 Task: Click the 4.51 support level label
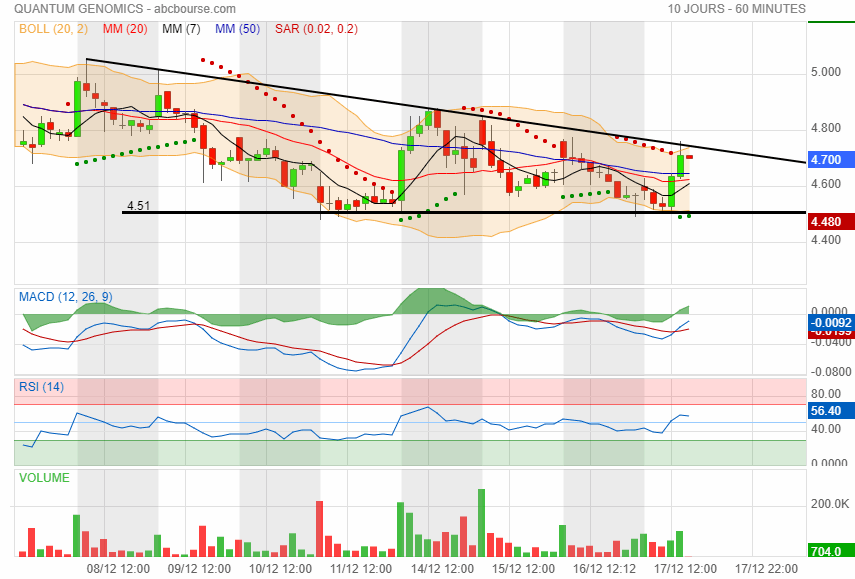click(138, 206)
